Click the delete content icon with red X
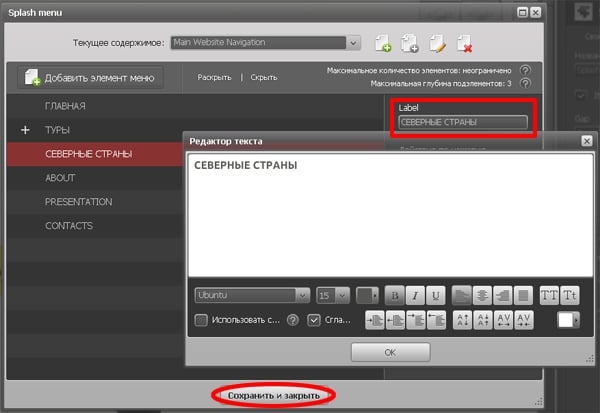 [x=464, y=43]
